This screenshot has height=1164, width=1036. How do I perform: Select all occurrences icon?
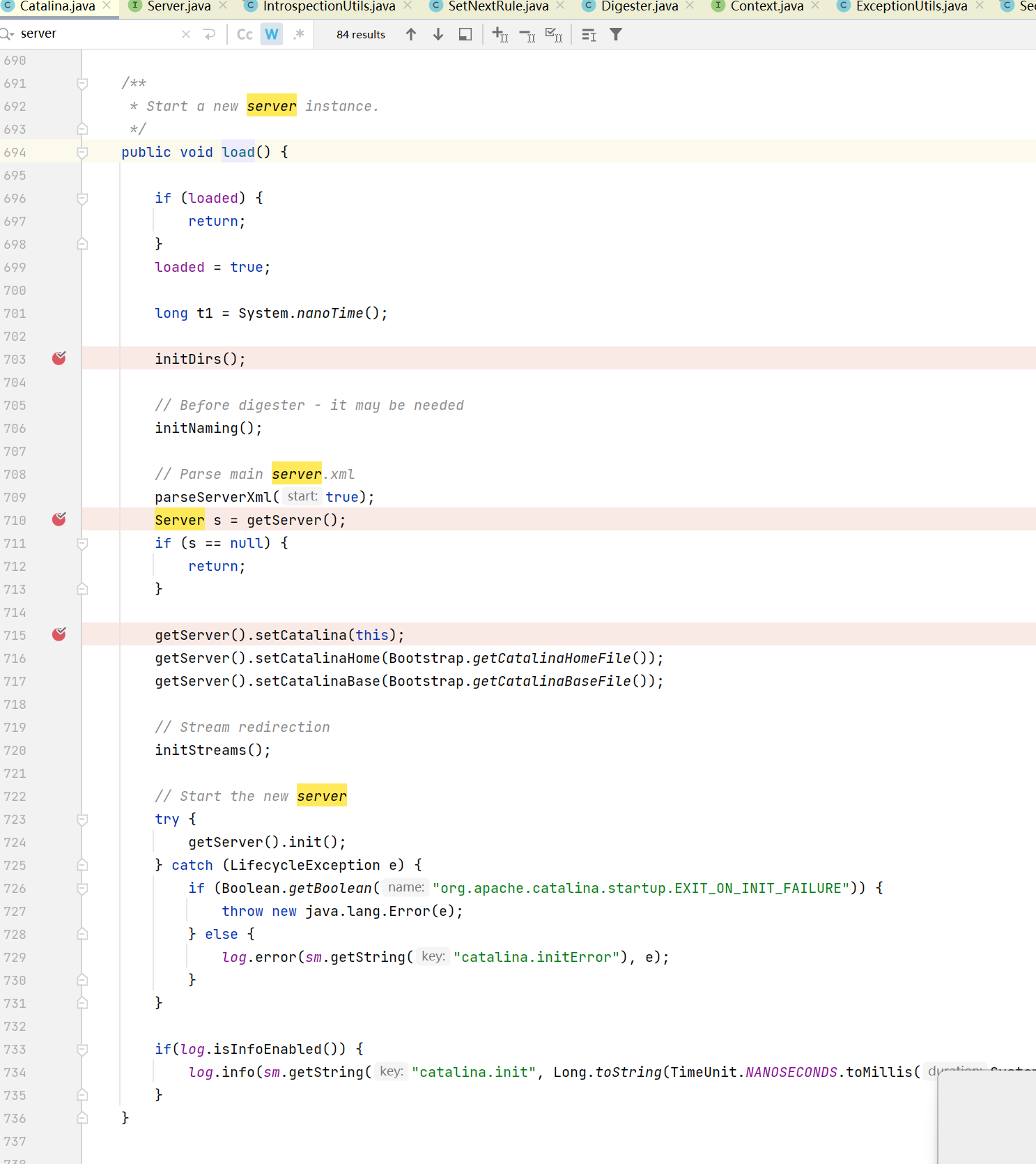point(554,34)
